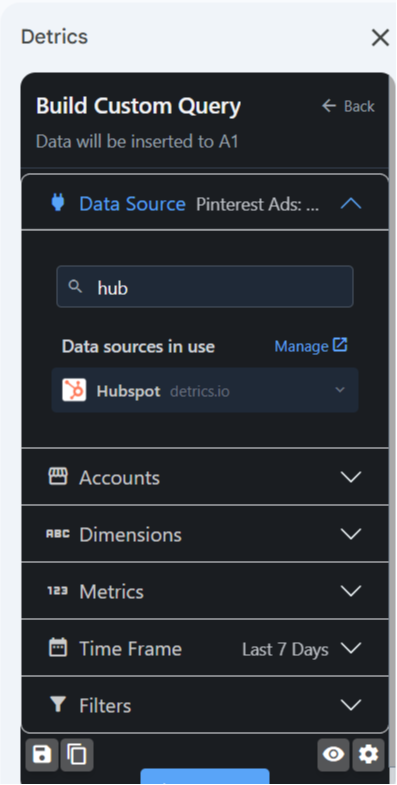
Task: Open the Time Frame section label
Action: click(130, 649)
